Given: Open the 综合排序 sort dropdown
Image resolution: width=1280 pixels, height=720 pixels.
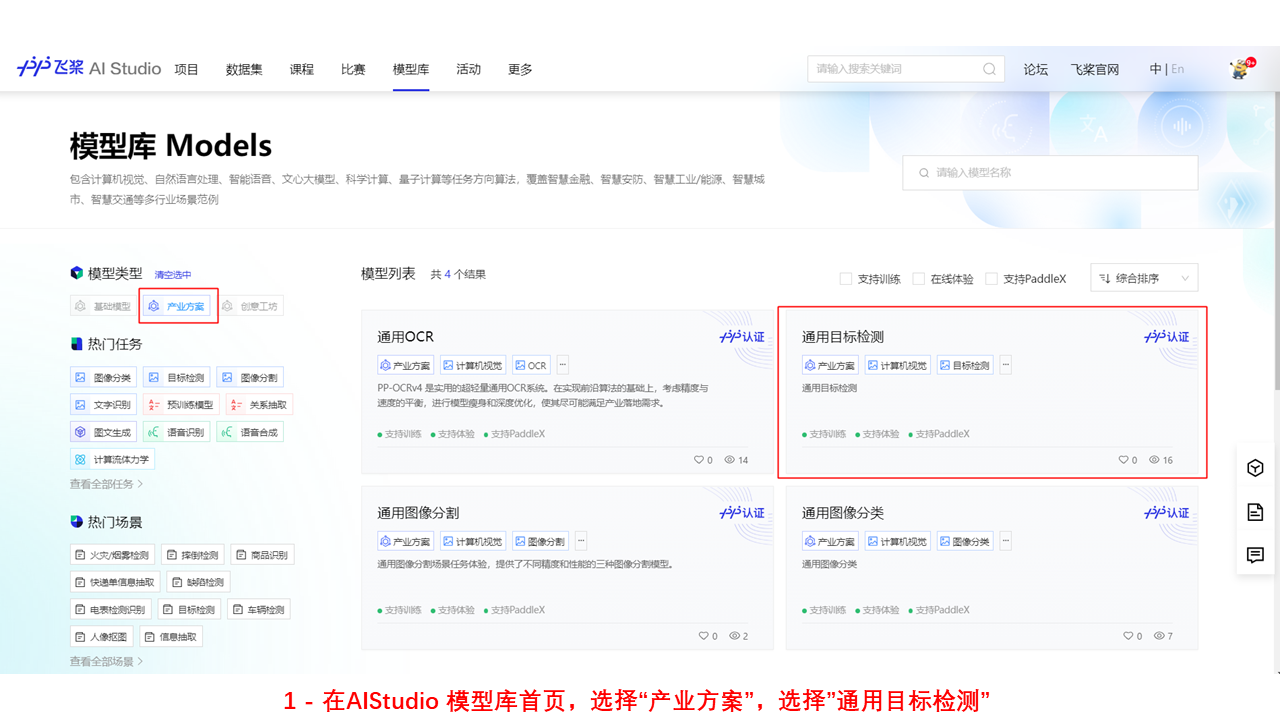Looking at the screenshot, I should [1144, 278].
